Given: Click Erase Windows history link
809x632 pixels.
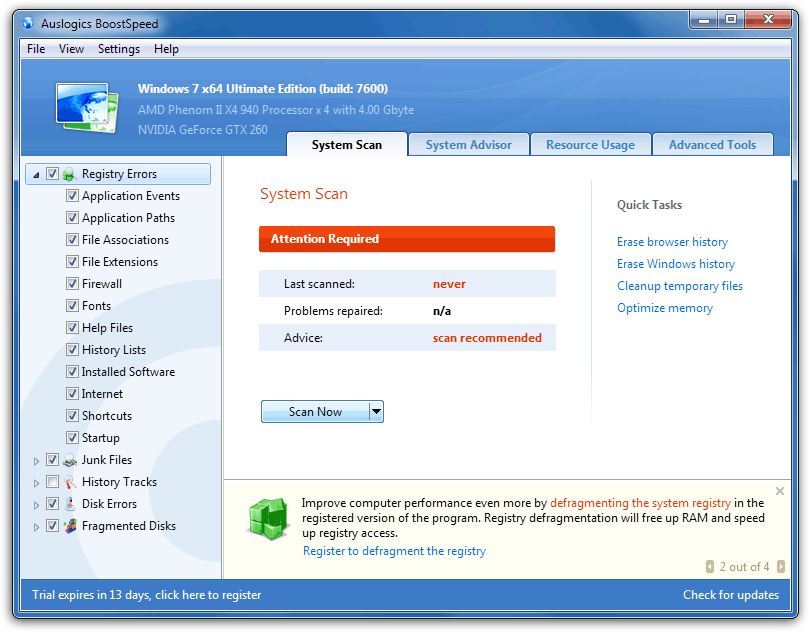Looking at the screenshot, I should (676, 264).
